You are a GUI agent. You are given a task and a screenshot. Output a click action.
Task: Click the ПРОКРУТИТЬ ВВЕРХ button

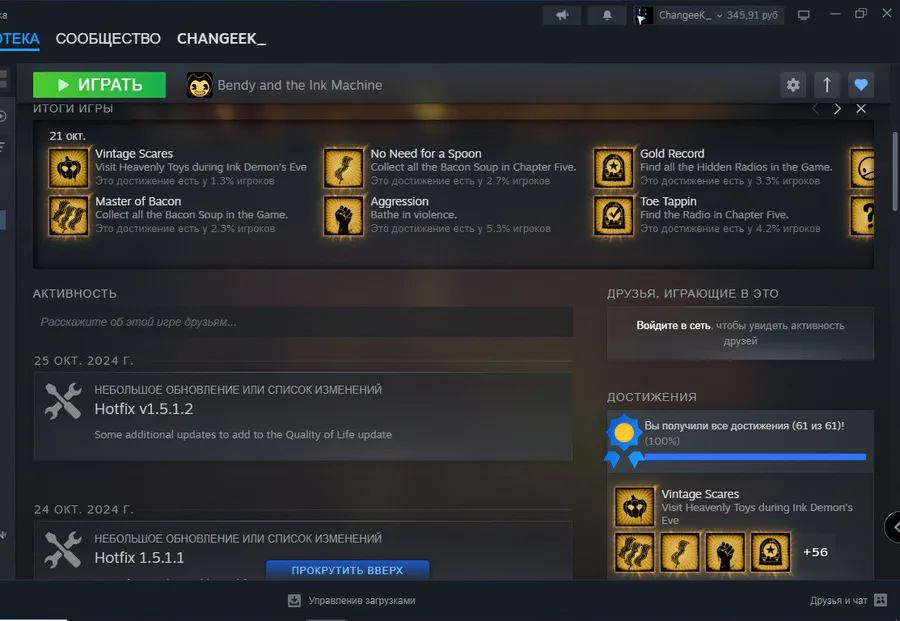(x=347, y=570)
